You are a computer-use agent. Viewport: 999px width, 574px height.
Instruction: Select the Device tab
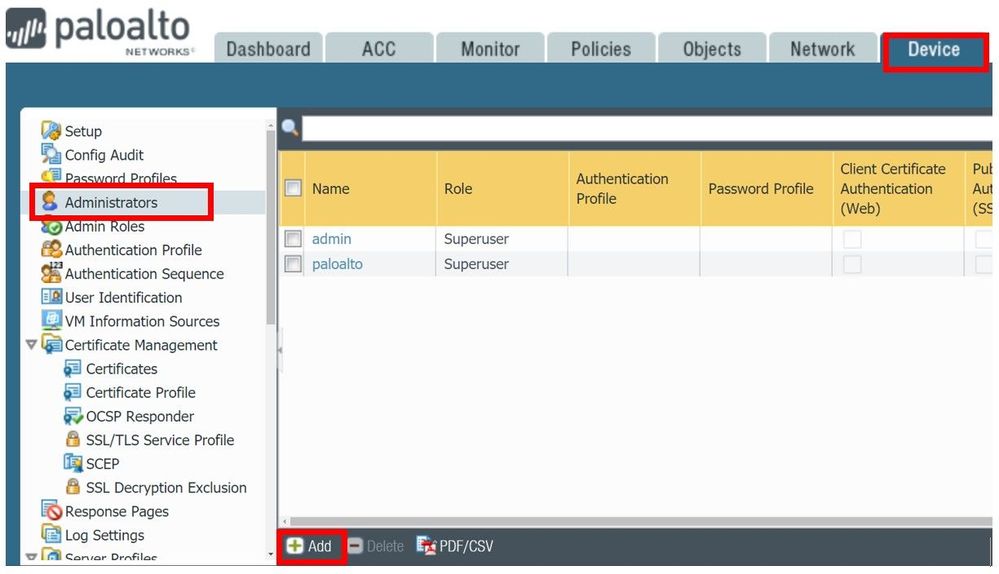click(934, 50)
